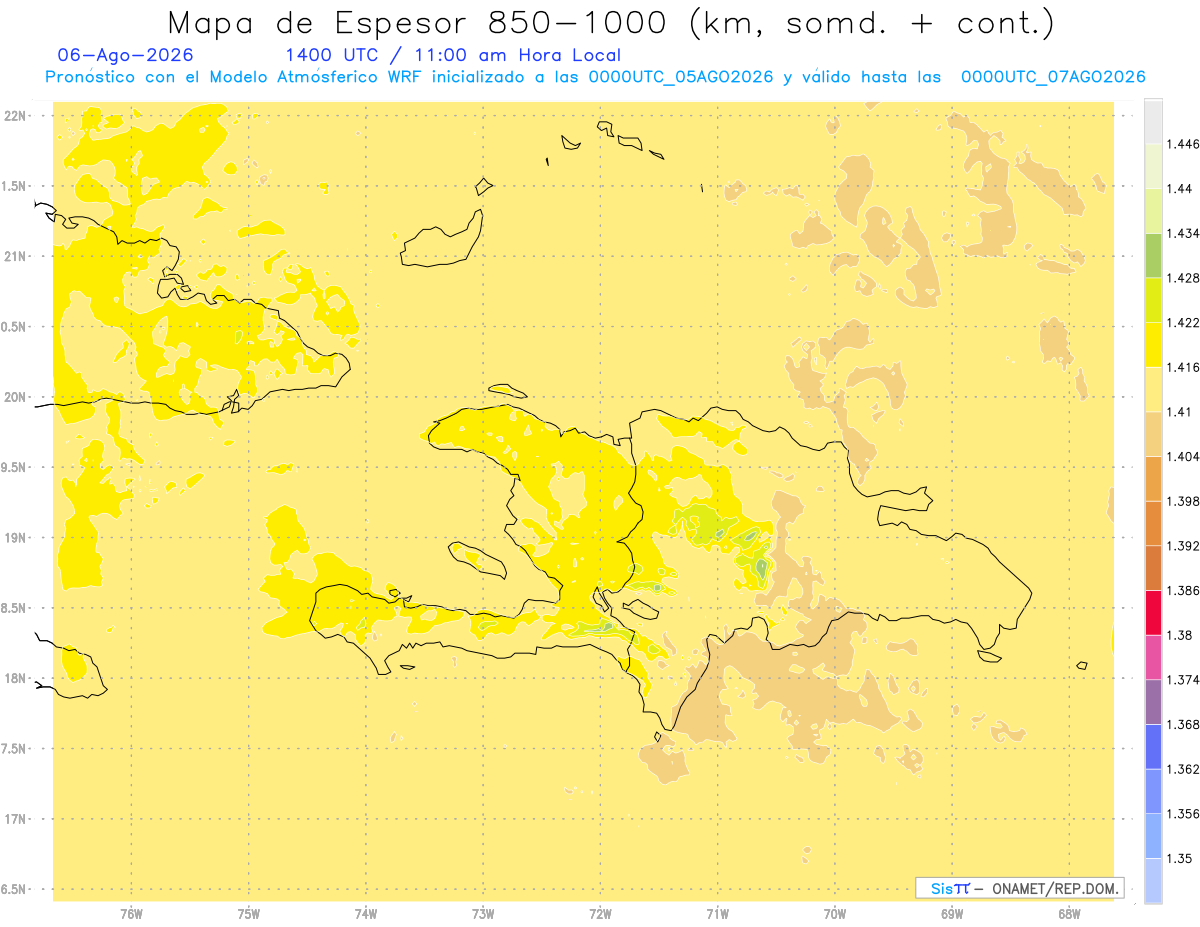Click the colorbar value 1.41

(1179, 411)
